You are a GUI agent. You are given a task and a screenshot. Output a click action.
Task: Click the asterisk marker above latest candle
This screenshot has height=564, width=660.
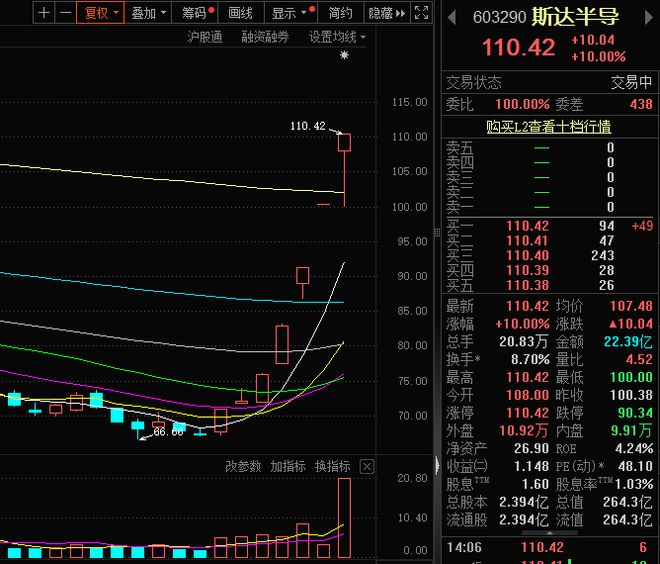(344, 55)
